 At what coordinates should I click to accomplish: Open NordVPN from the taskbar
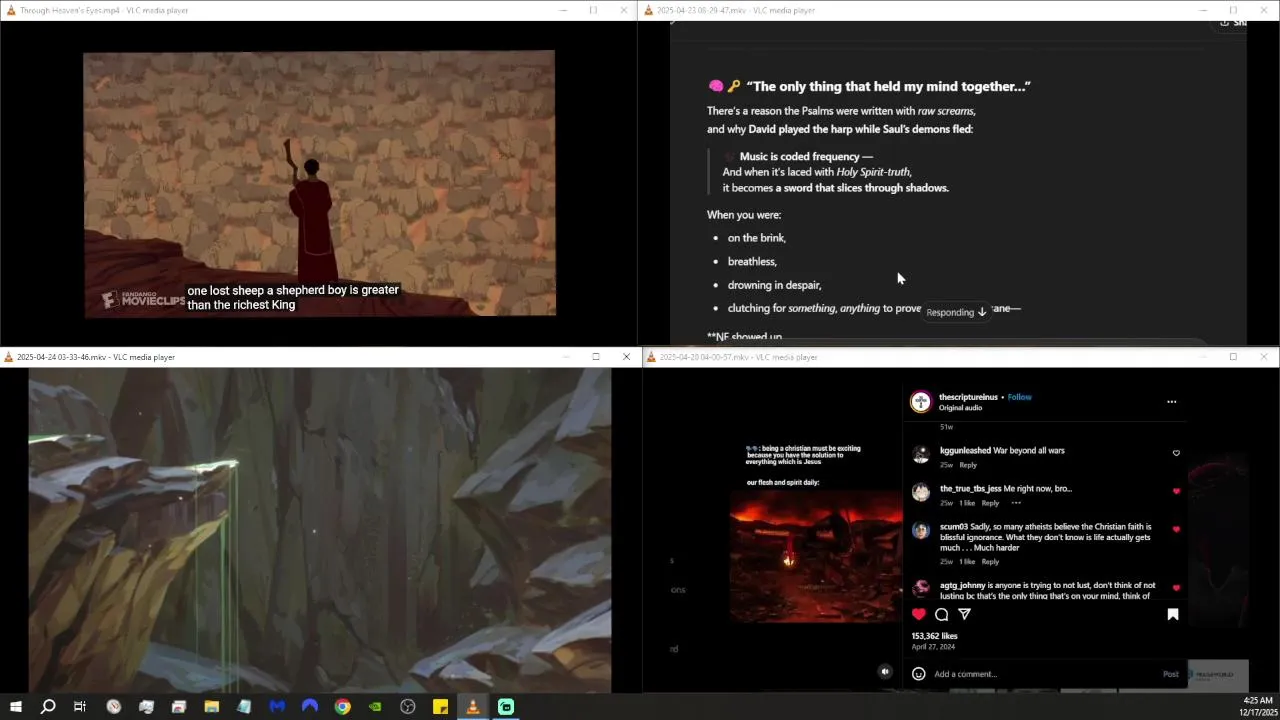pyautogui.click(x=310, y=707)
